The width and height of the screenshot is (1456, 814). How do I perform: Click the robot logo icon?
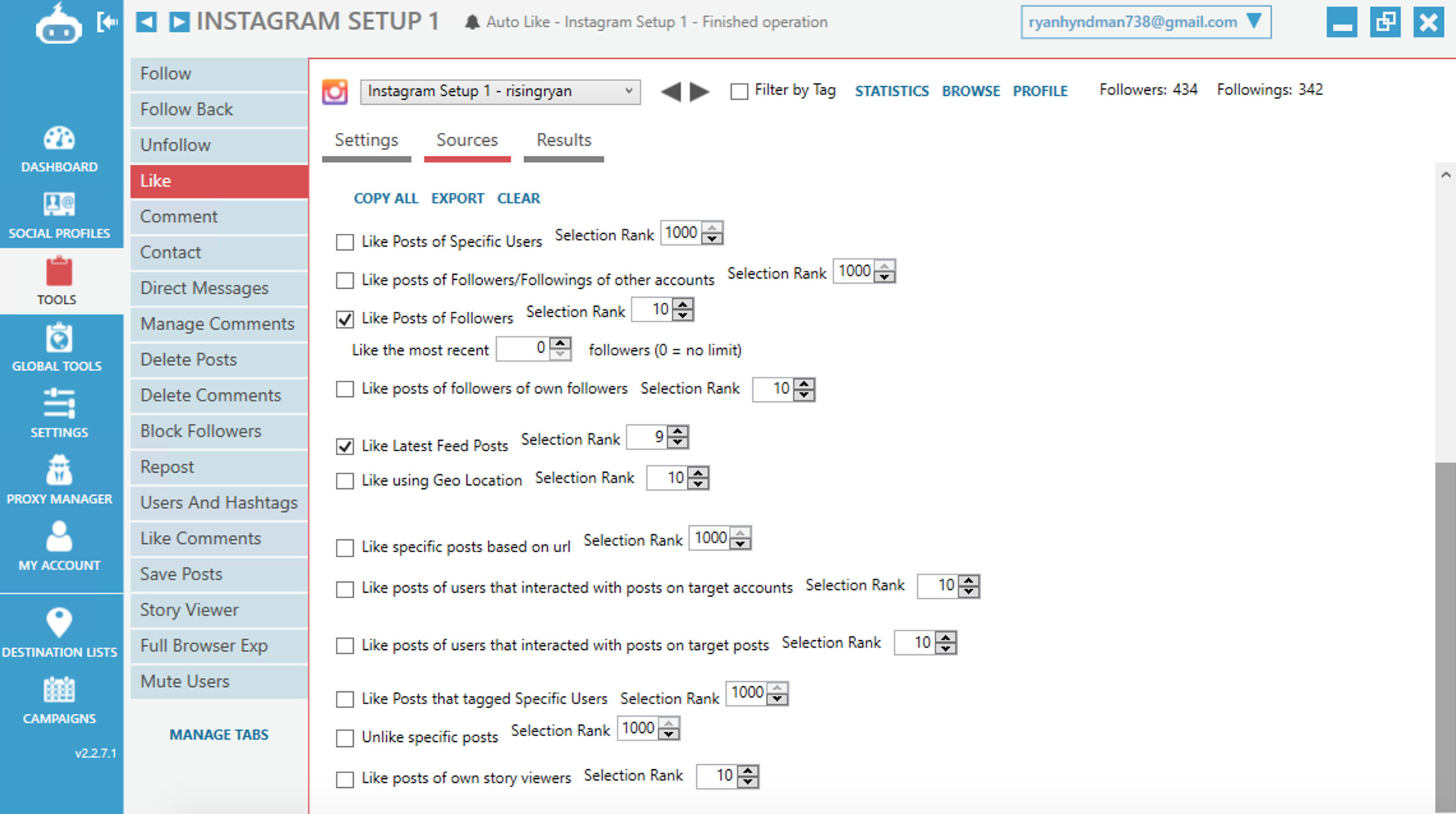(58, 24)
